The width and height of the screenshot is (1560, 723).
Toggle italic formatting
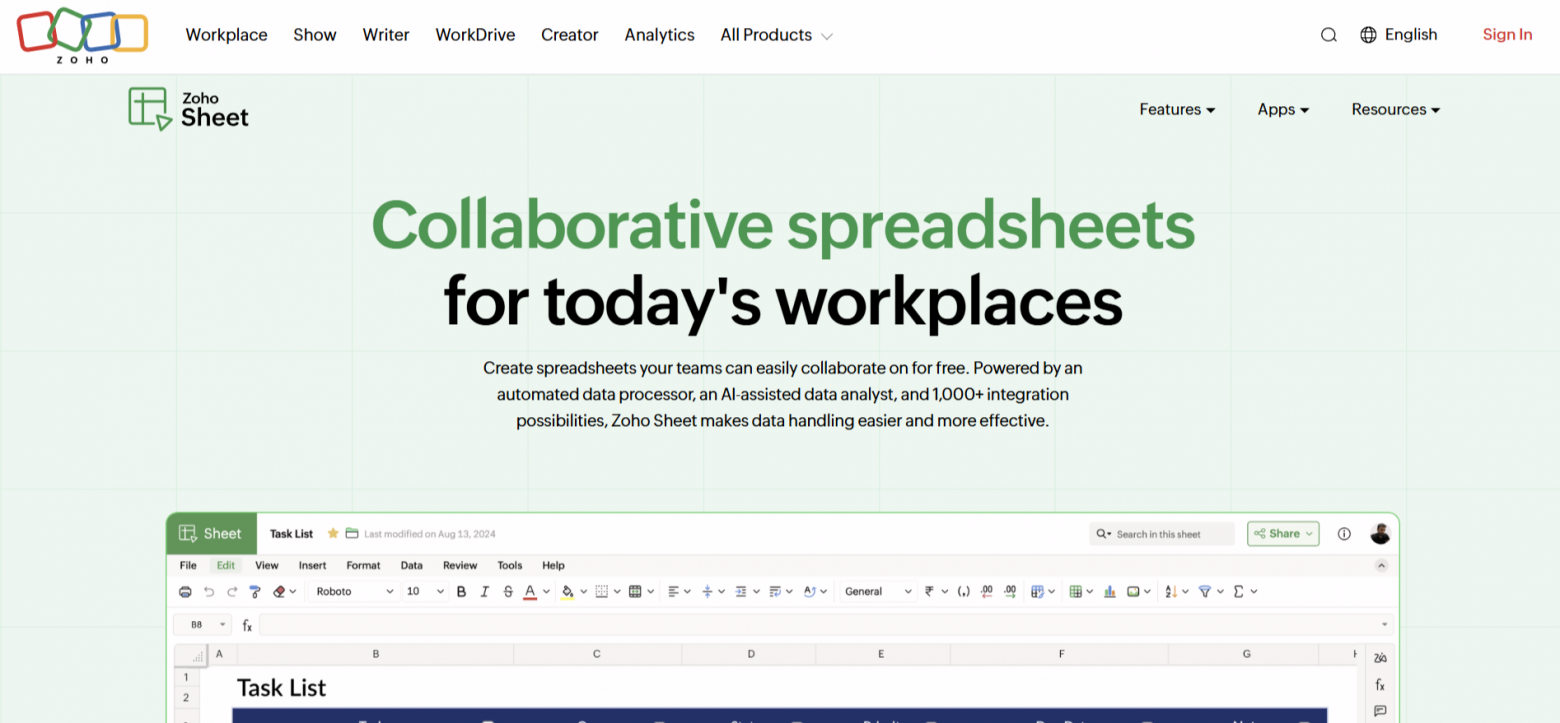pyautogui.click(x=485, y=592)
